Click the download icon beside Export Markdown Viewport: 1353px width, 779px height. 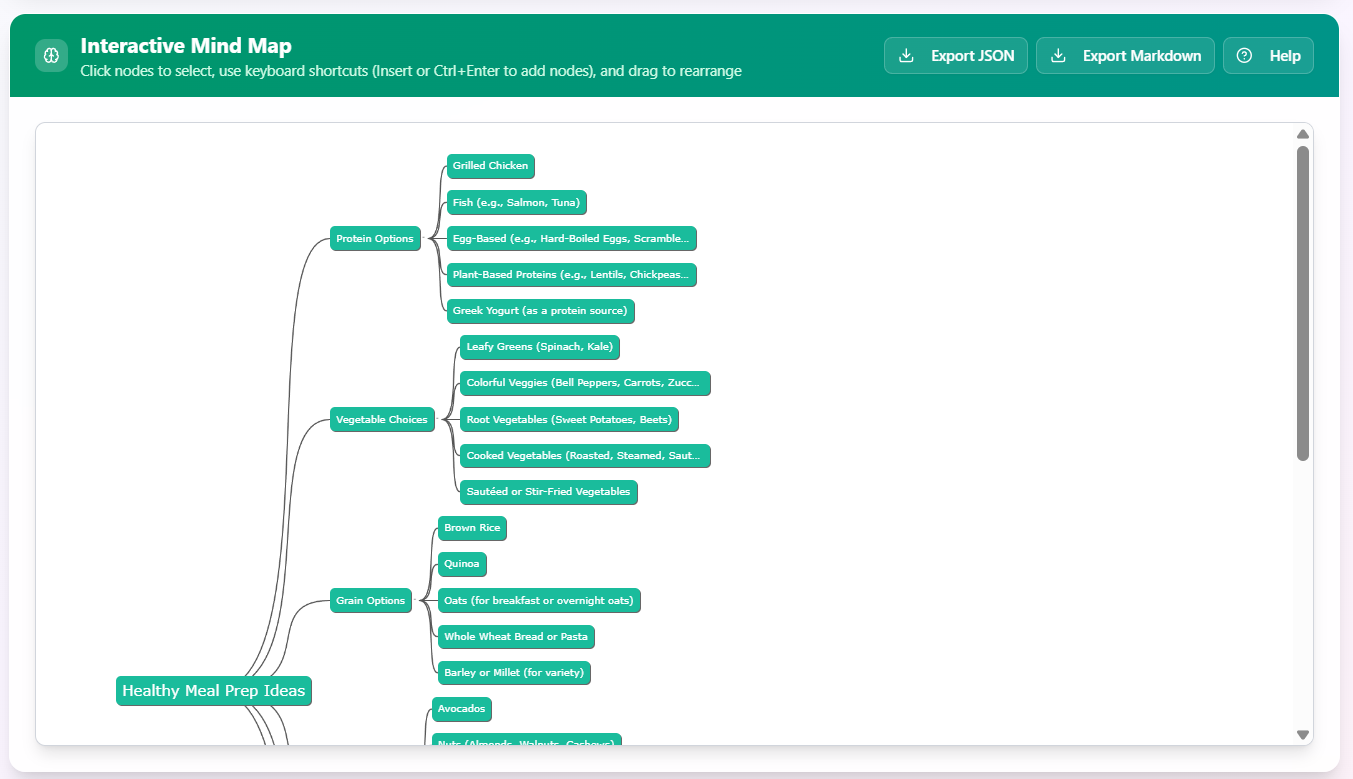point(1056,55)
